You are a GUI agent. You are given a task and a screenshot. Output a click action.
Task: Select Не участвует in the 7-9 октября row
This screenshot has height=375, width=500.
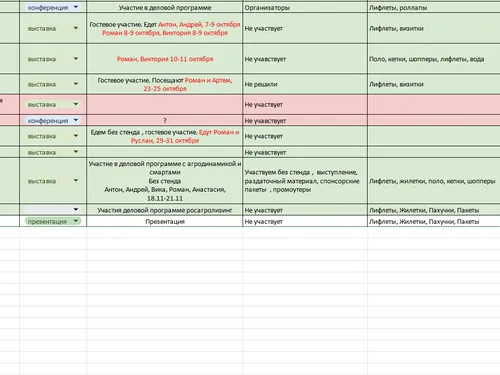(305, 28)
